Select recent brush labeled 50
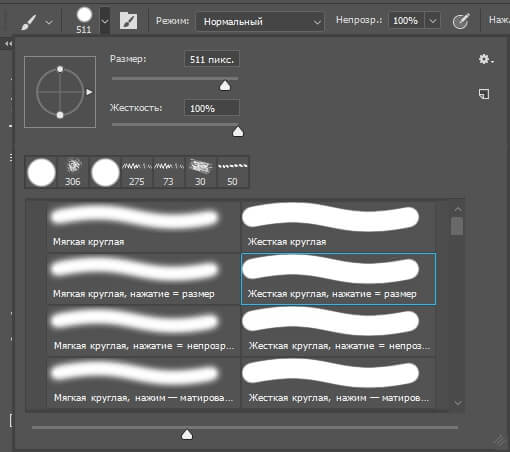This screenshot has width=510, height=452. (232, 172)
